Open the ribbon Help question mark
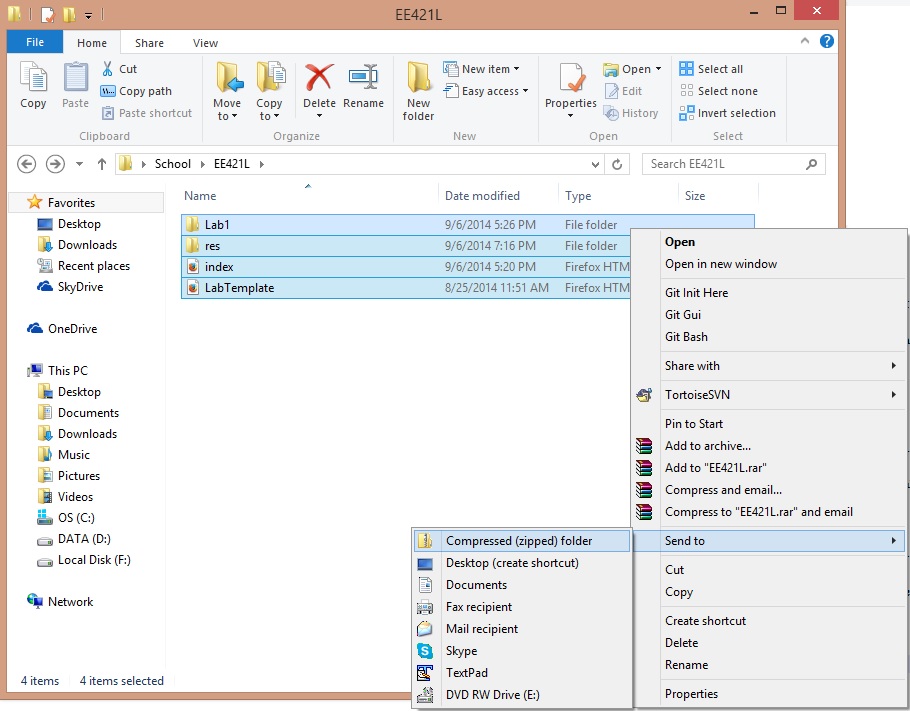The height and width of the screenshot is (711, 910). (x=827, y=42)
